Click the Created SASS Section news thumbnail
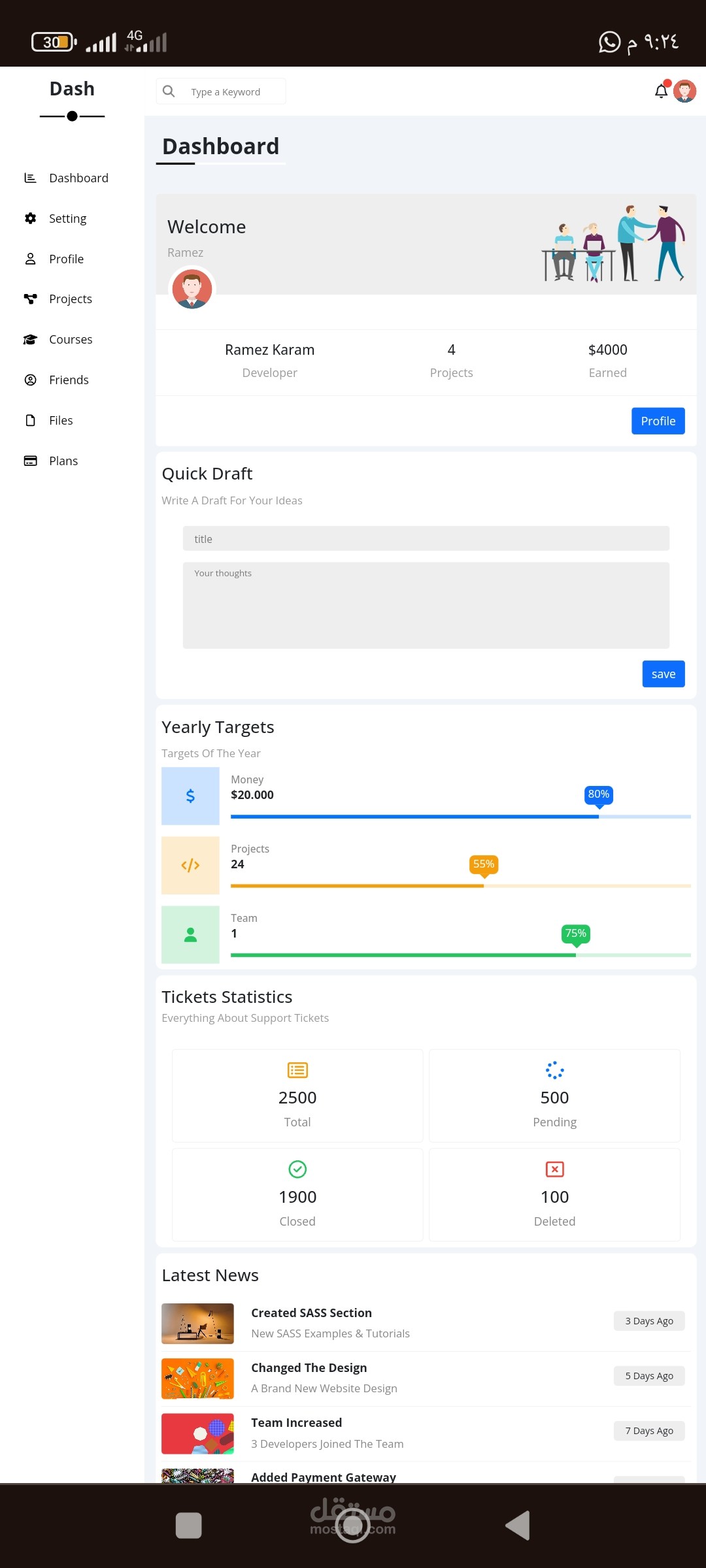Image resolution: width=706 pixels, height=1568 pixels. [197, 1324]
